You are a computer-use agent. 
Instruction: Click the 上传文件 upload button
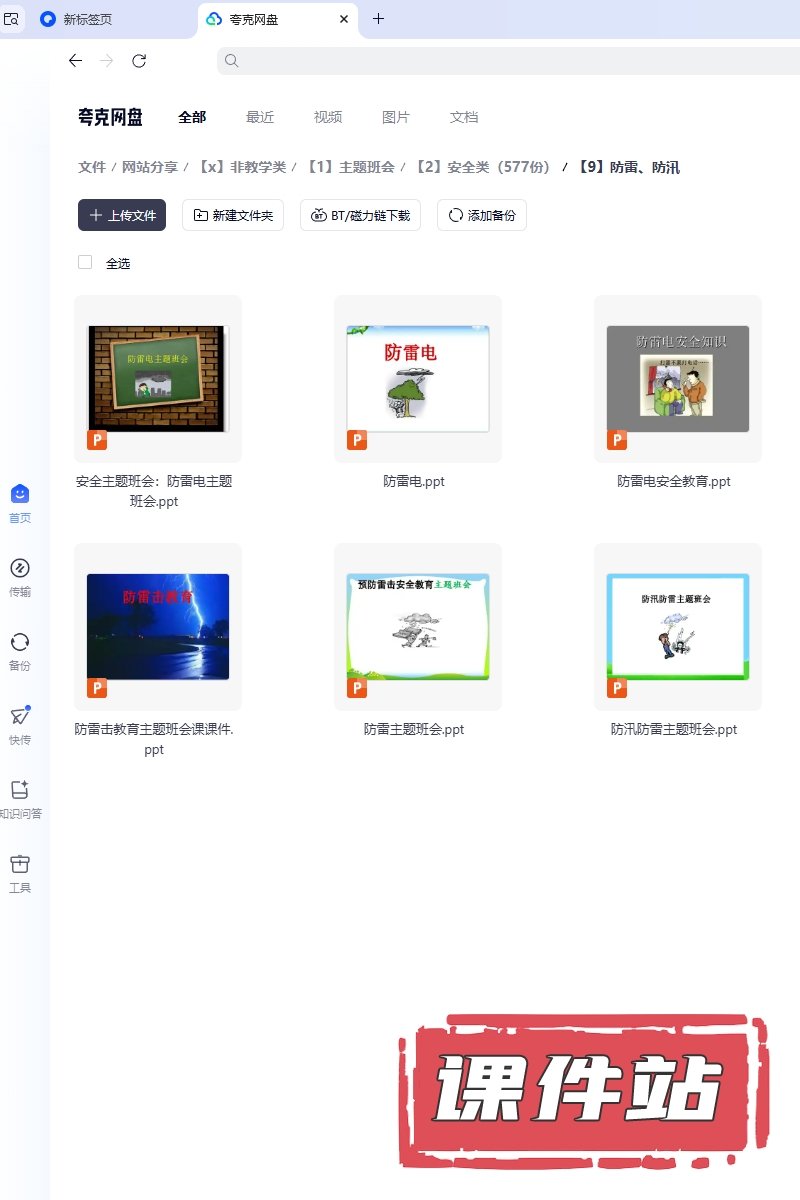point(122,215)
